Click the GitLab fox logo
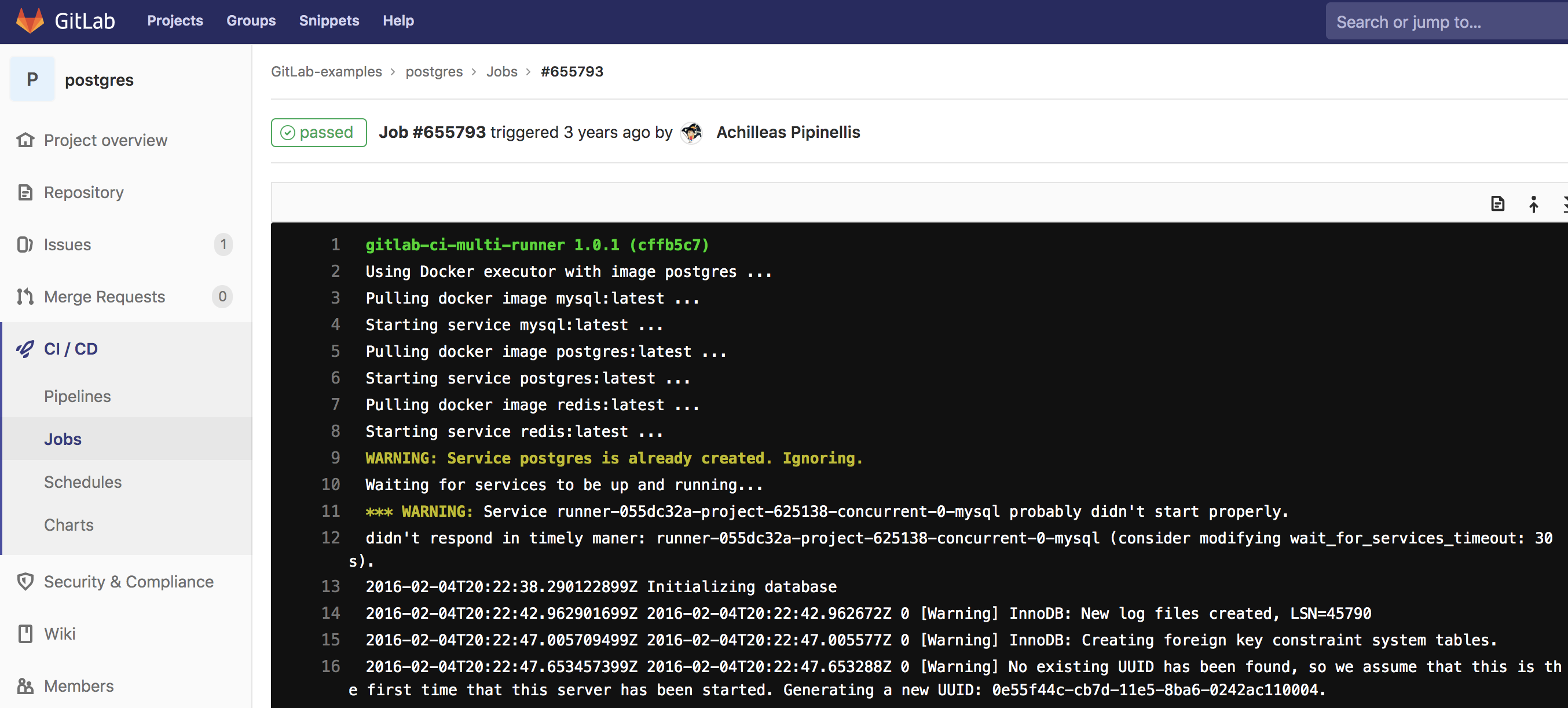The width and height of the screenshot is (1568, 708). click(29, 21)
